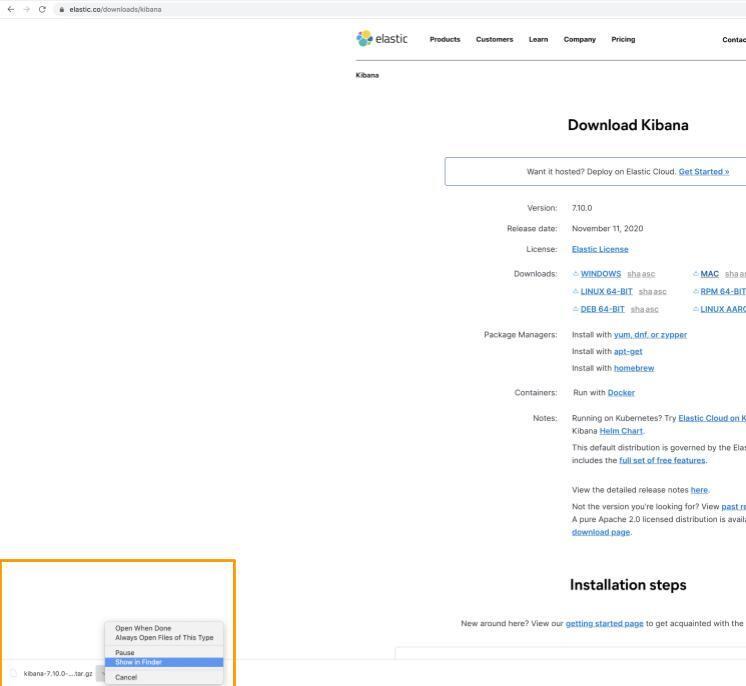This screenshot has width=746, height=686.
Task: Download the RPM 64-BIT package
Action: (723, 291)
